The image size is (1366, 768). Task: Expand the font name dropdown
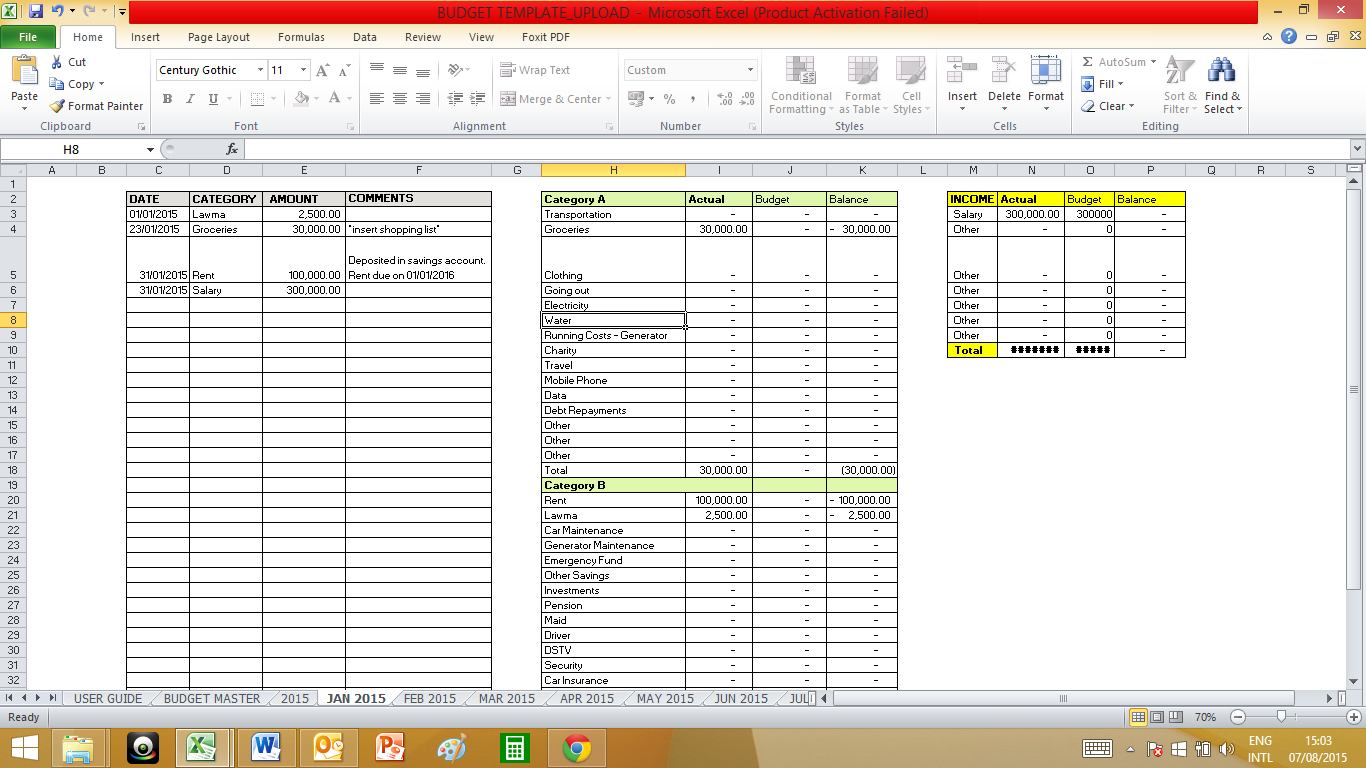click(x=260, y=70)
